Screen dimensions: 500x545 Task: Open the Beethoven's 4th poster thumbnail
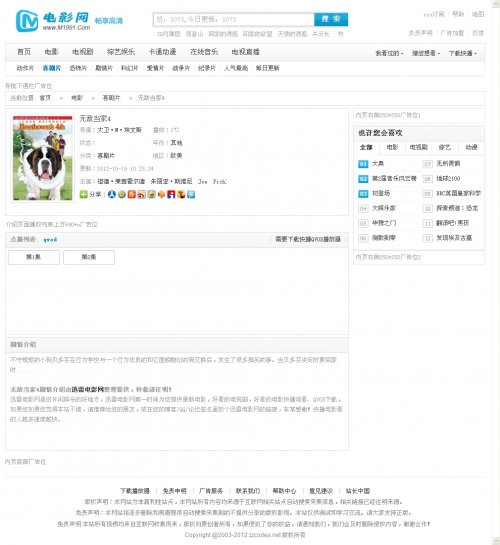(x=42, y=158)
